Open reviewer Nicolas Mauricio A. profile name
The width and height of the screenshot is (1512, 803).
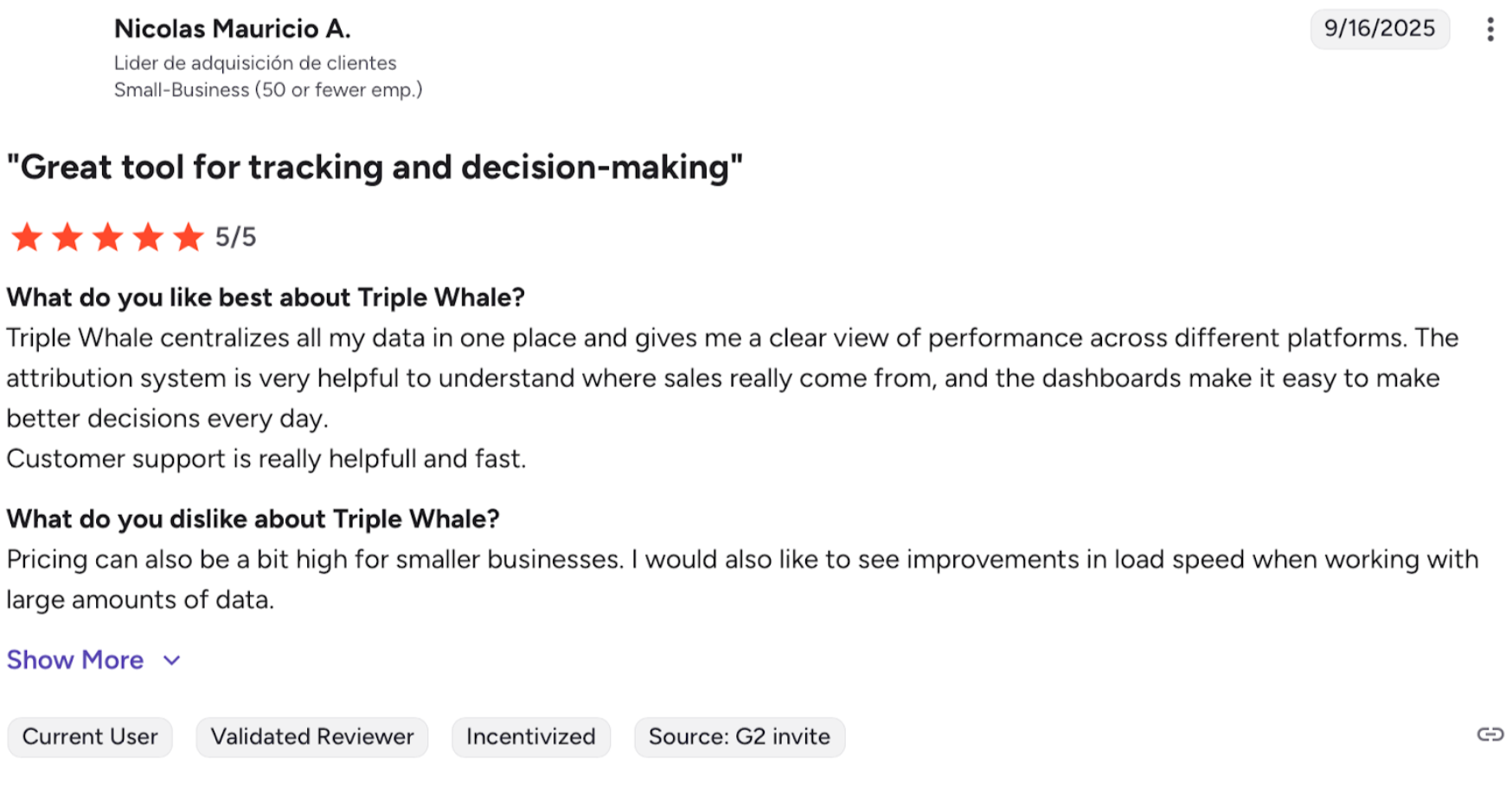[x=233, y=29]
